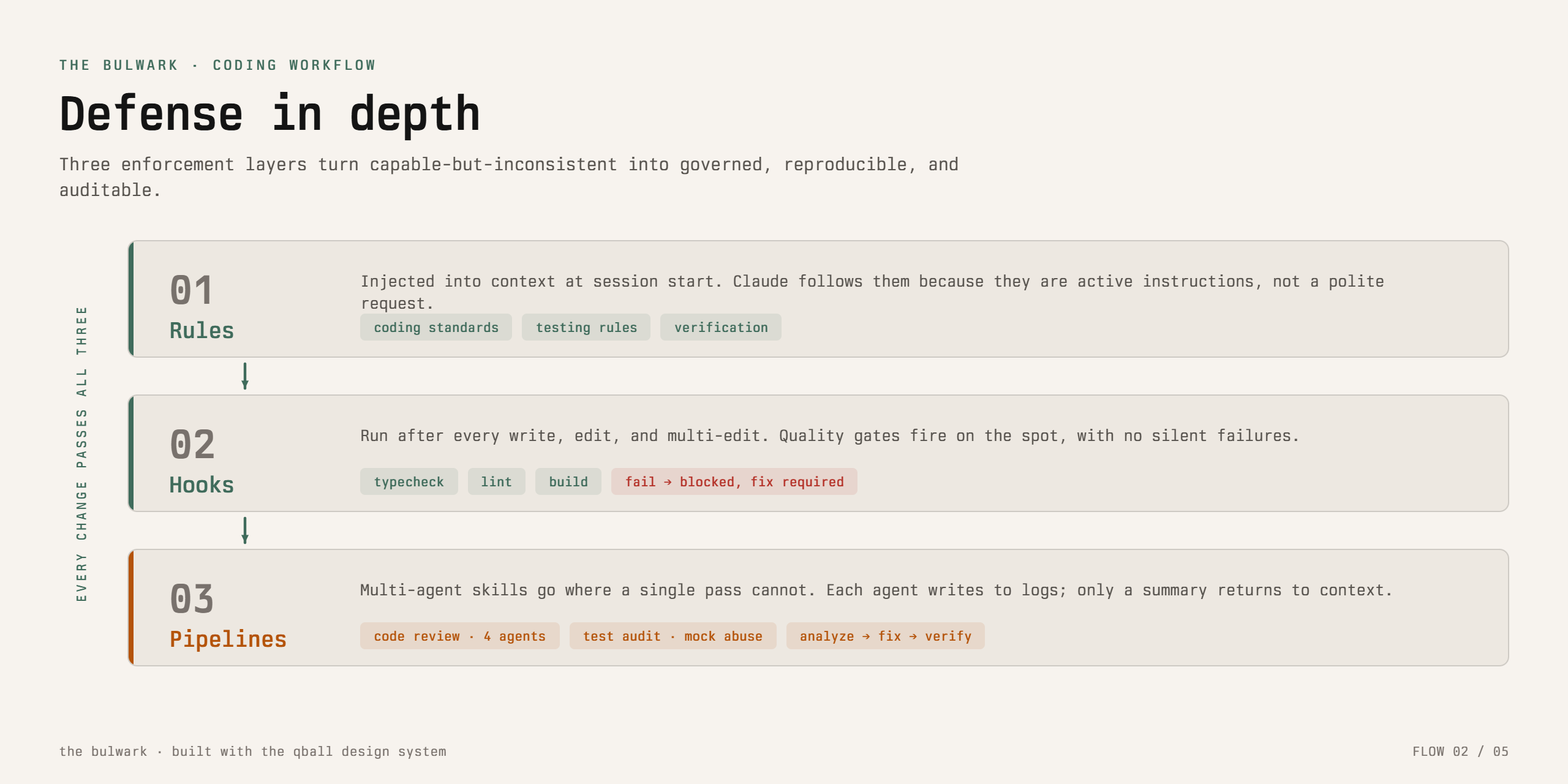Image resolution: width=1568 pixels, height=784 pixels.
Task: Select the 'testing rules' tag
Action: (586, 328)
